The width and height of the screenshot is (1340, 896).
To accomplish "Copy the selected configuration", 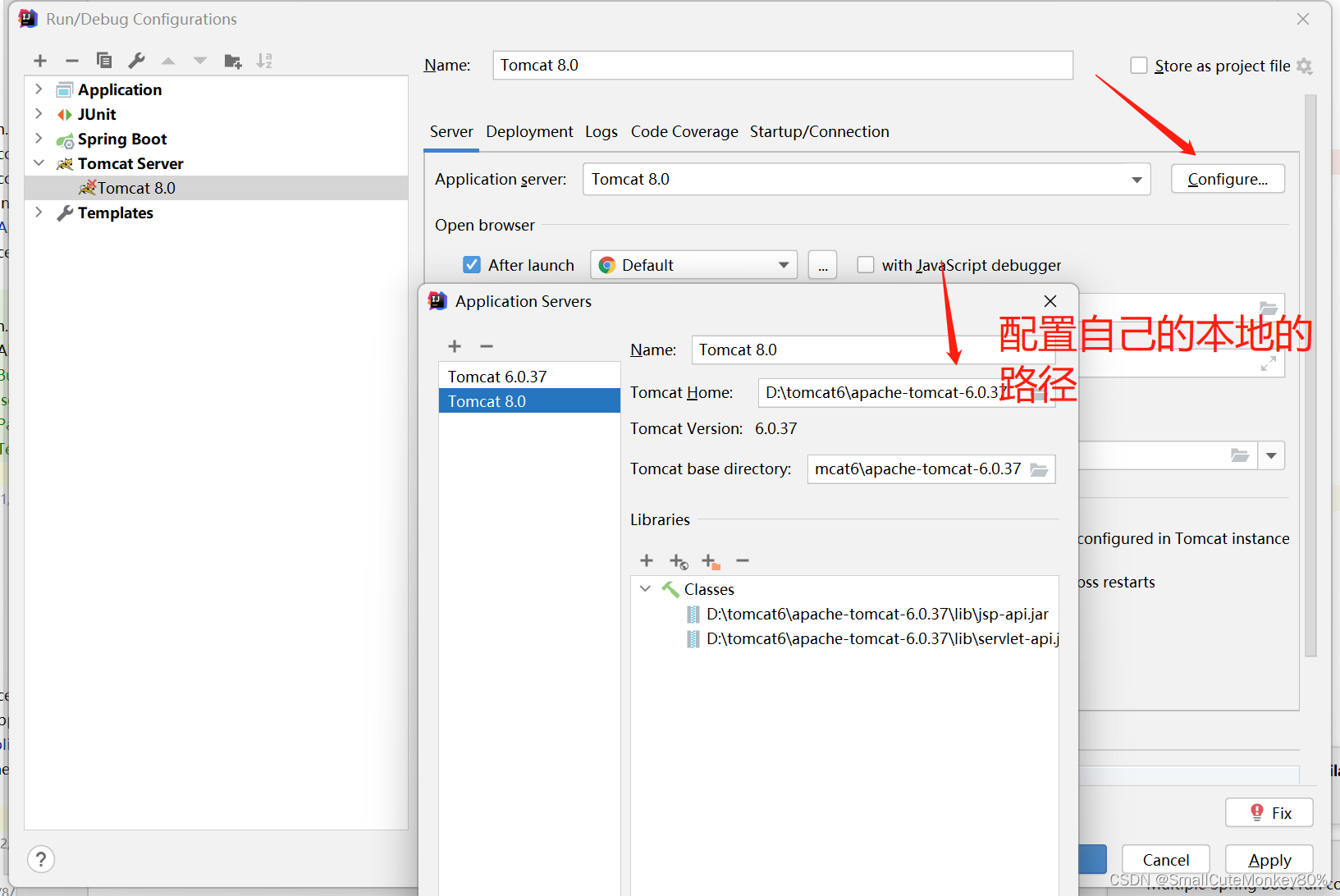I will (x=104, y=61).
